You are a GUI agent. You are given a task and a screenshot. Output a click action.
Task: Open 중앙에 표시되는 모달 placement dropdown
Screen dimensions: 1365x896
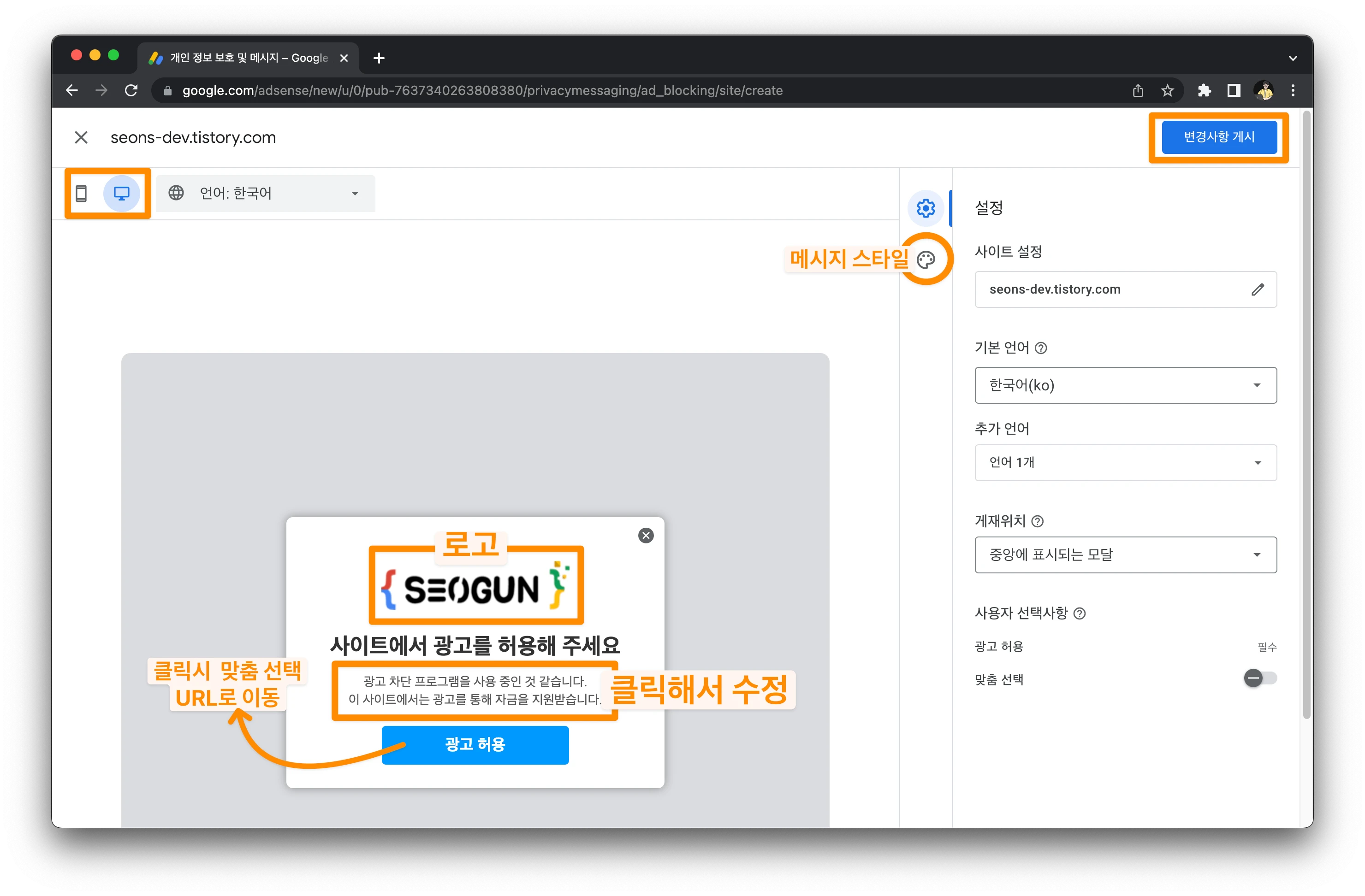(1125, 555)
